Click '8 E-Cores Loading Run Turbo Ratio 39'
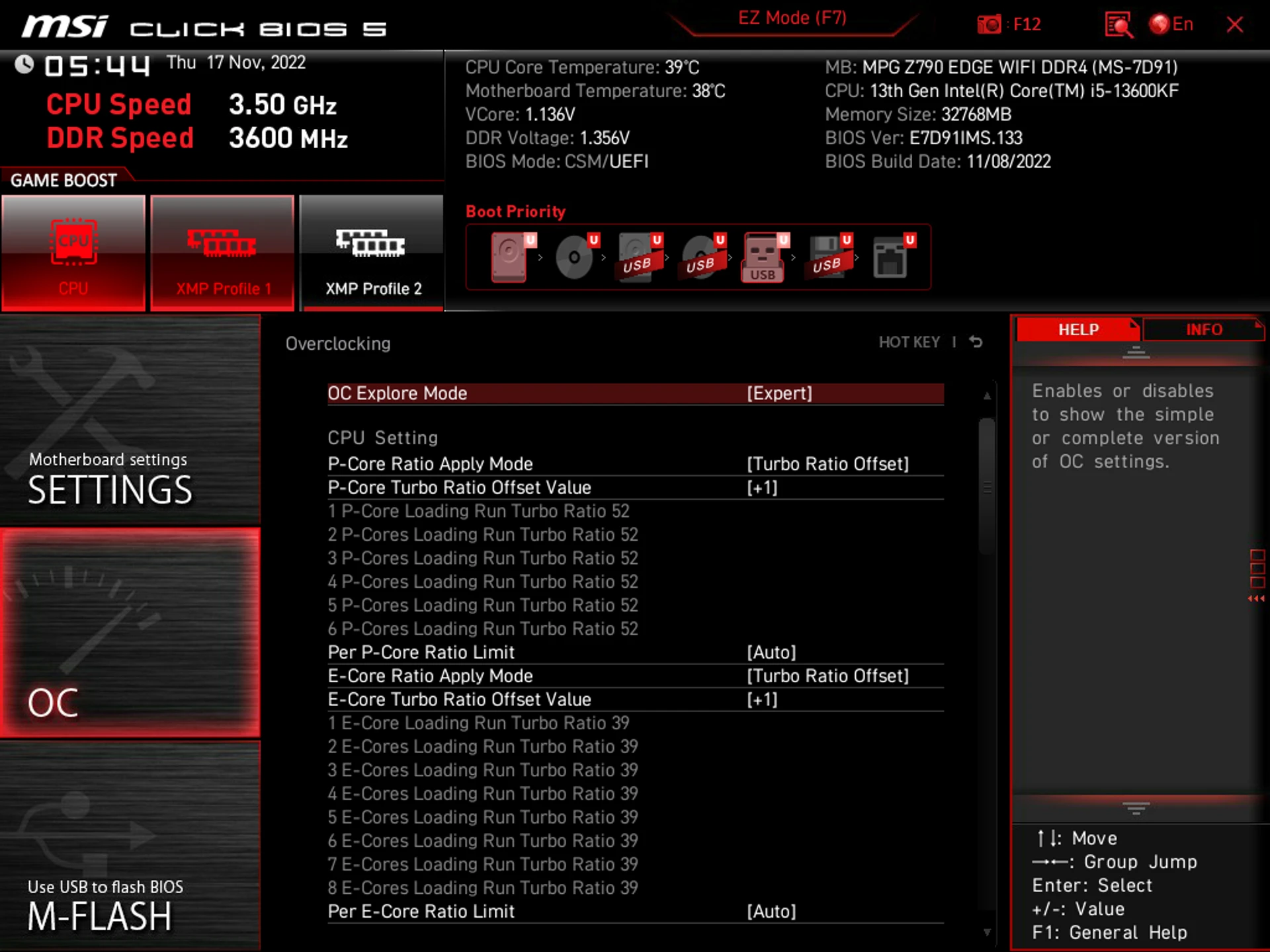This screenshot has height=952, width=1270. (483, 888)
